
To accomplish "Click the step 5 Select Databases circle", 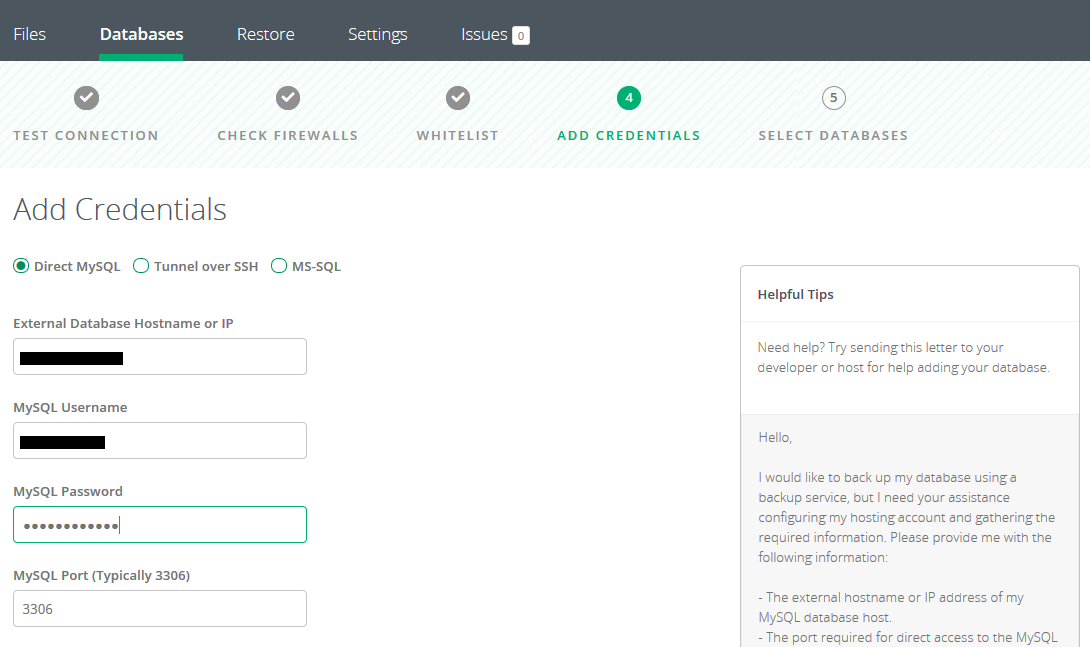I will click(x=833, y=98).
